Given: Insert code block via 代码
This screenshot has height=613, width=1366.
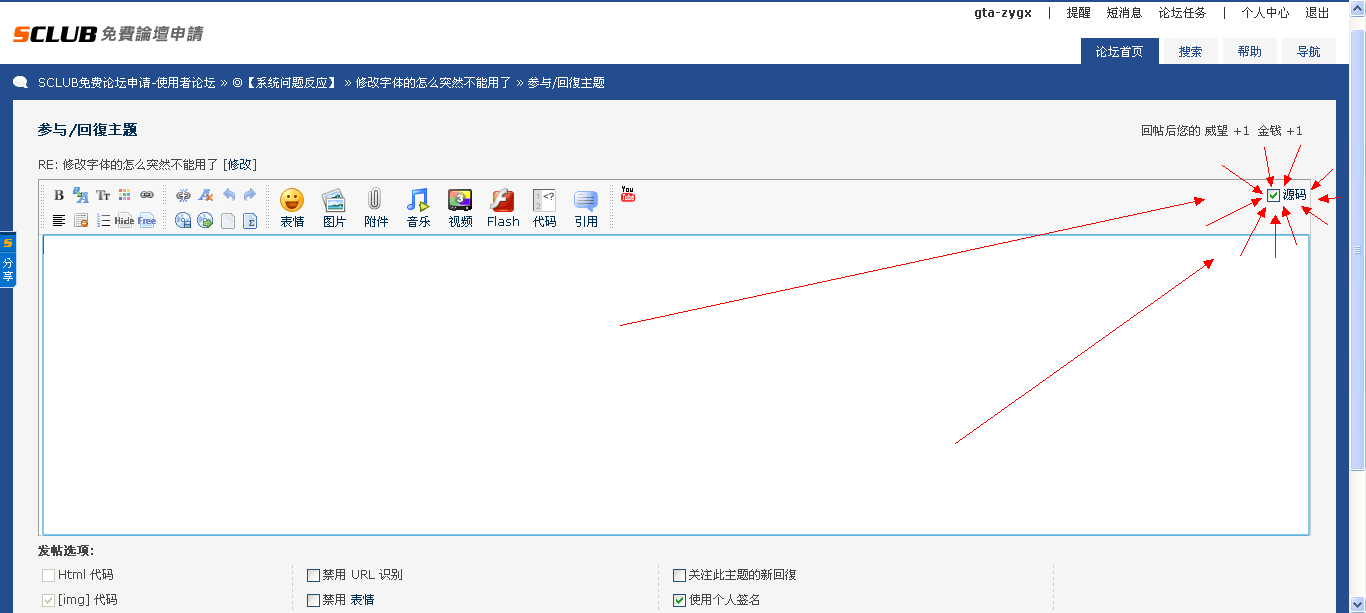Looking at the screenshot, I should tap(544, 208).
